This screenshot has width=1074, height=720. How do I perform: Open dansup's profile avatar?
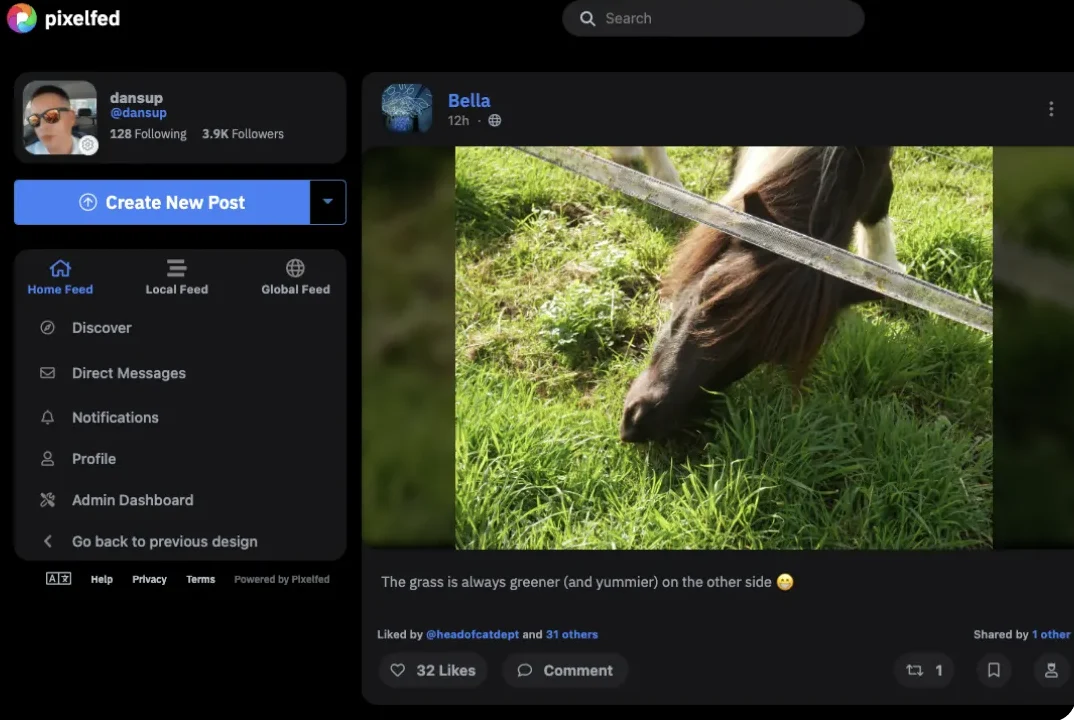(60, 117)
